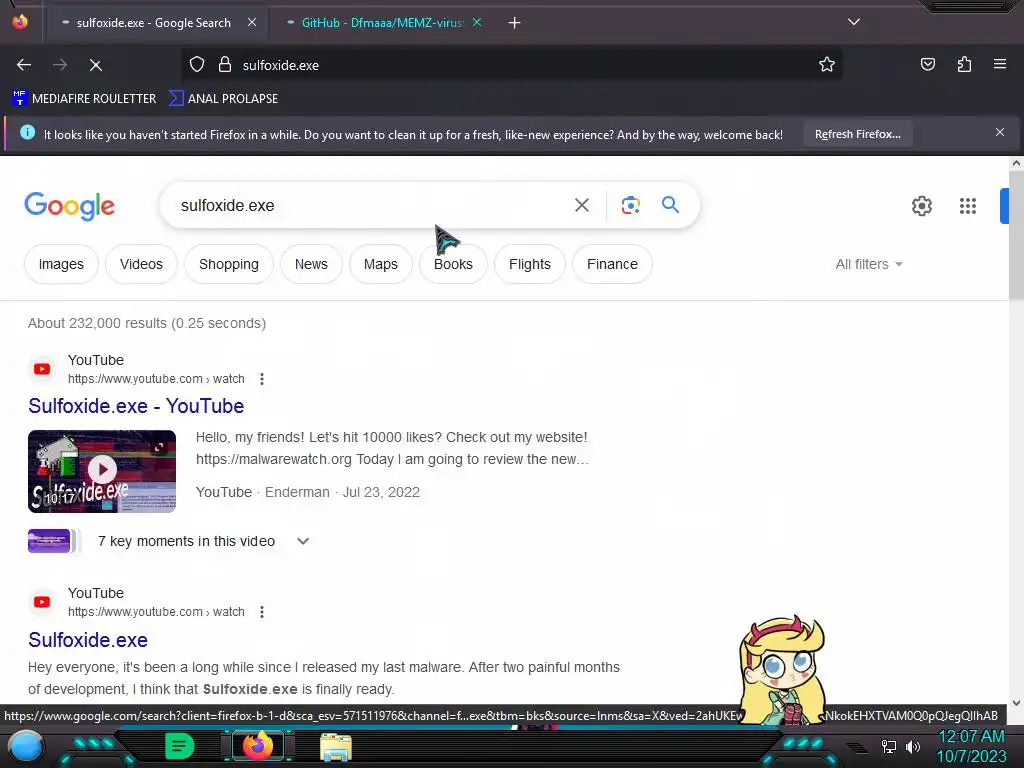Click the Google logo

point(70,206)
